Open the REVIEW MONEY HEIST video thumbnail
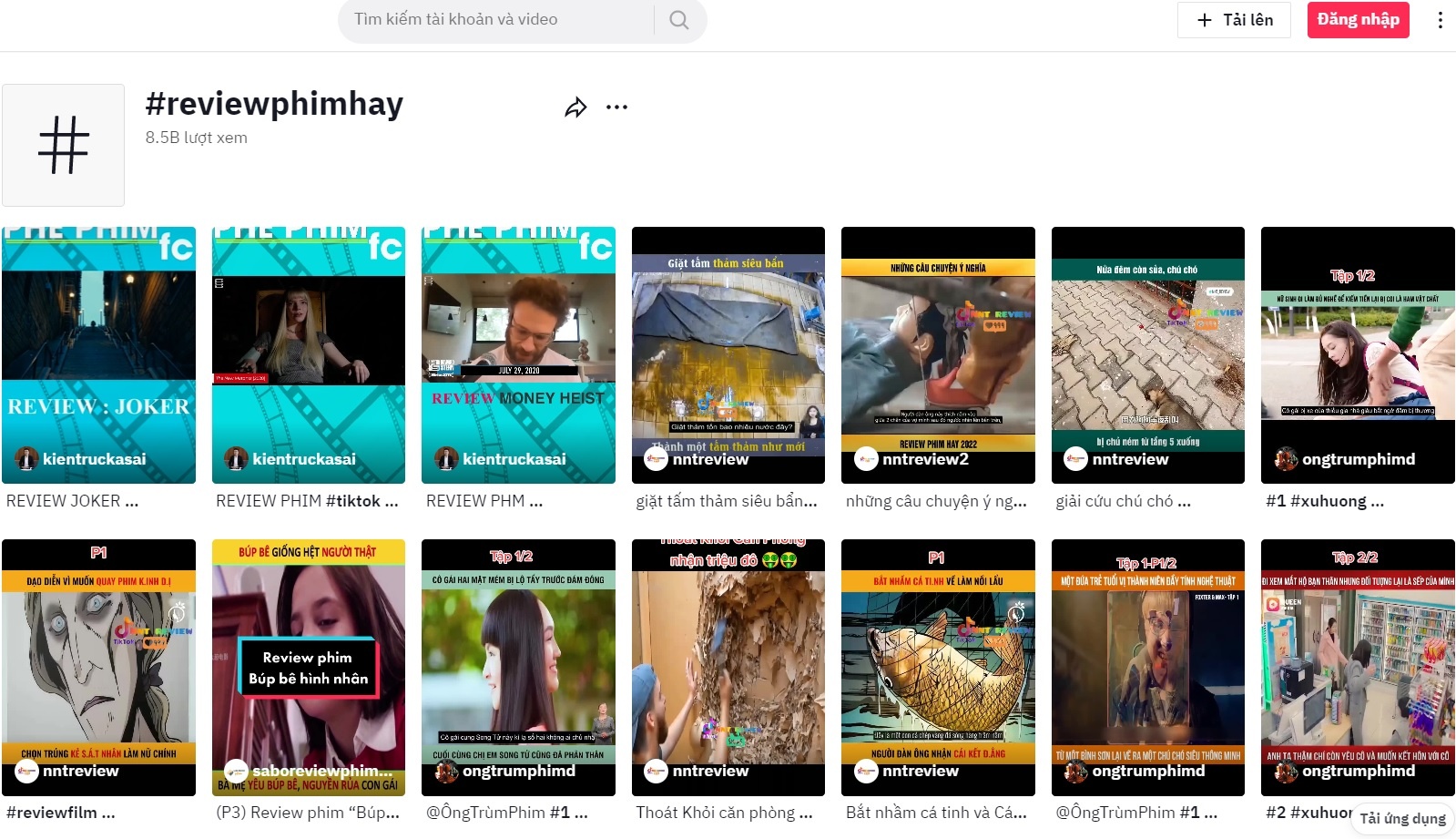The height and width of the screenshot is (839, 1456). coord(518,355)
